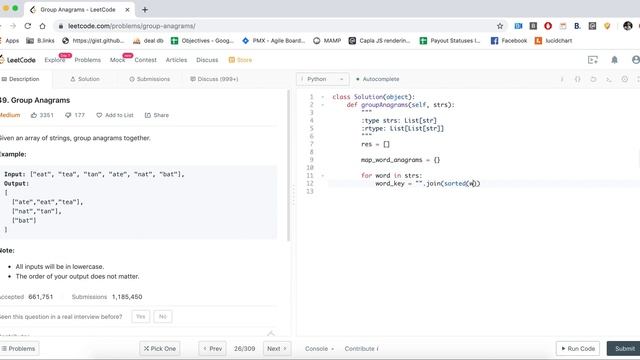
Task: Open the deal db bookmark
Action: (x=148, y=41)
